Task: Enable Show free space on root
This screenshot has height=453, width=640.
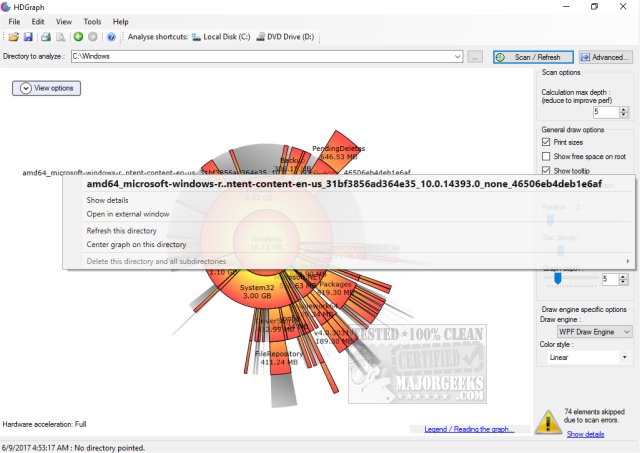Action: click(546, 156)
